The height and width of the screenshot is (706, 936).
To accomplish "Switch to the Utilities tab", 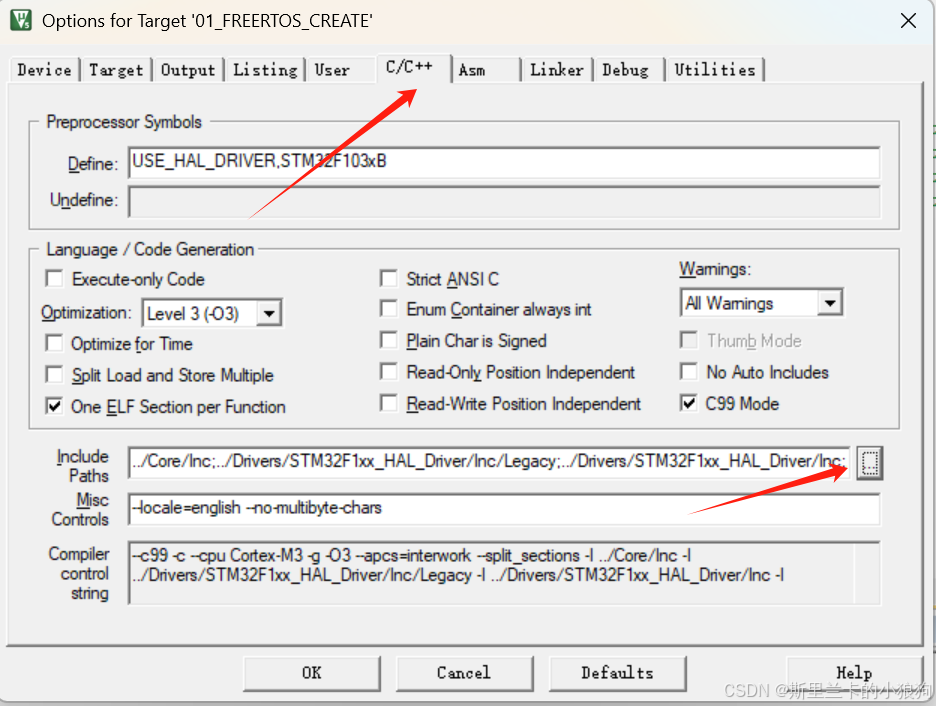I will [x=715, y=70].
